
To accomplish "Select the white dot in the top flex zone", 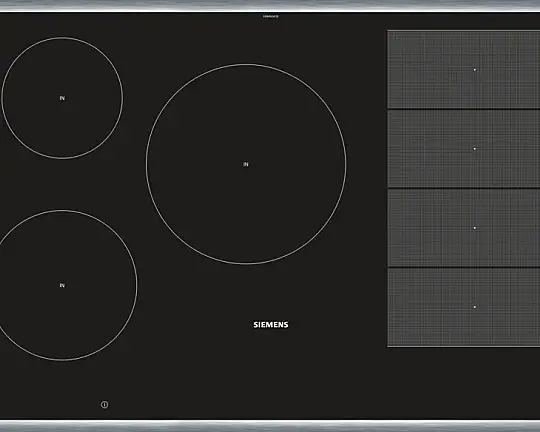I will 475,70.
